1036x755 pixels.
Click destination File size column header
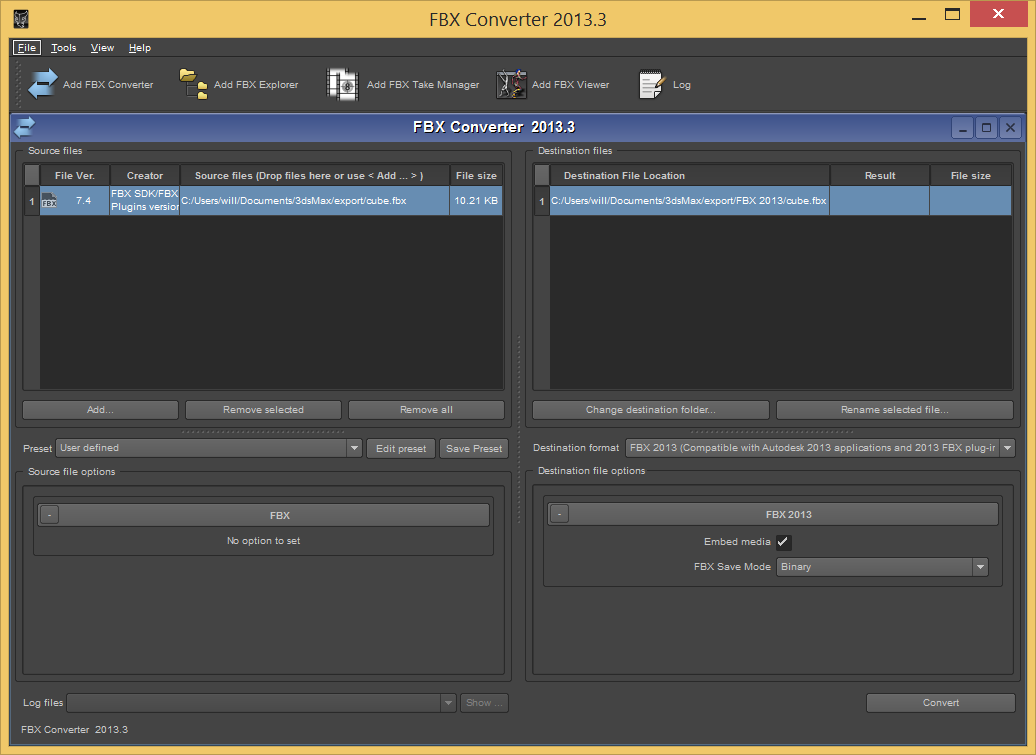pyautogui.click(x=971, y=176)
